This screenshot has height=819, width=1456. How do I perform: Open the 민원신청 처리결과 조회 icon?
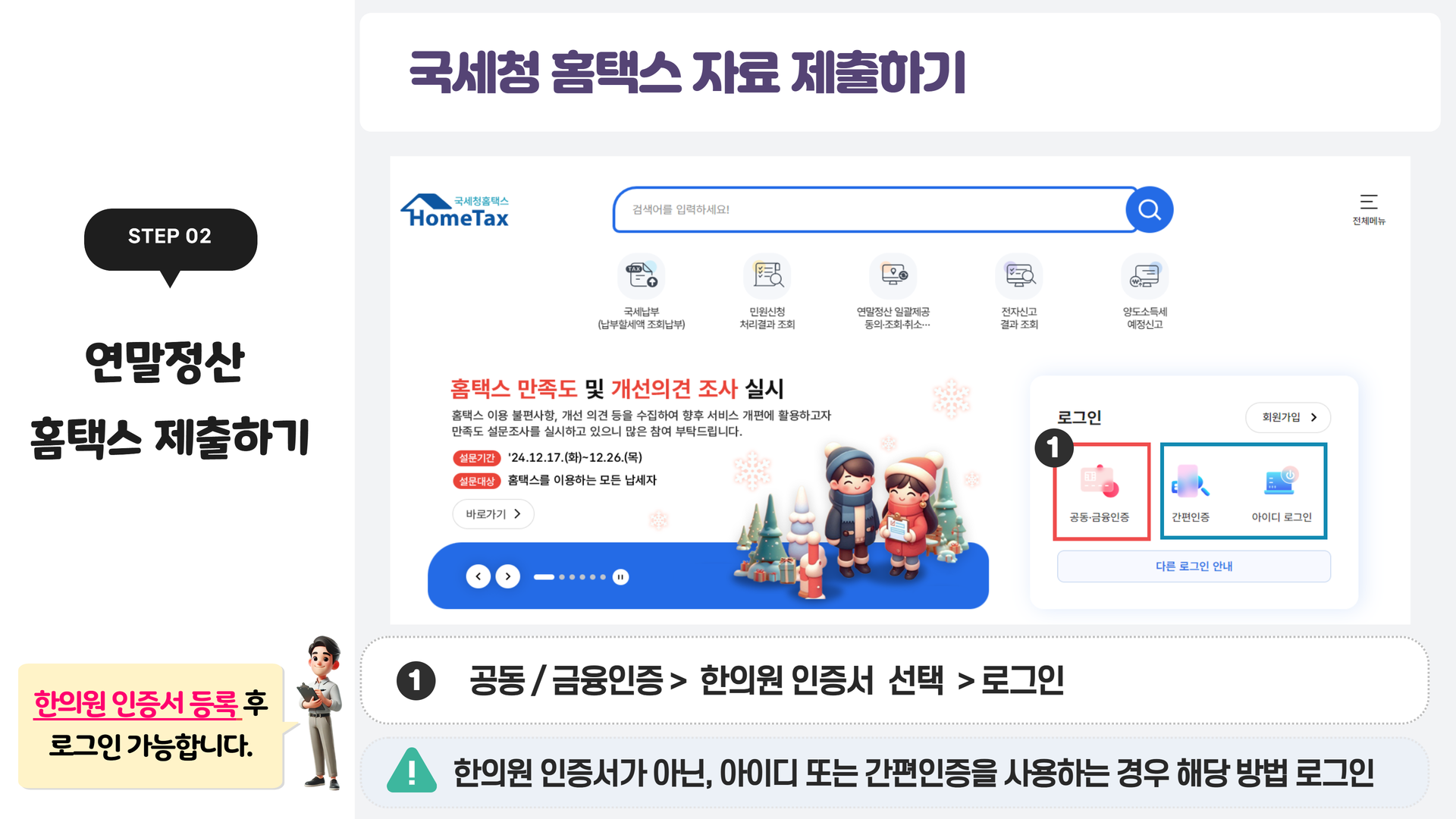pos(767,292)
